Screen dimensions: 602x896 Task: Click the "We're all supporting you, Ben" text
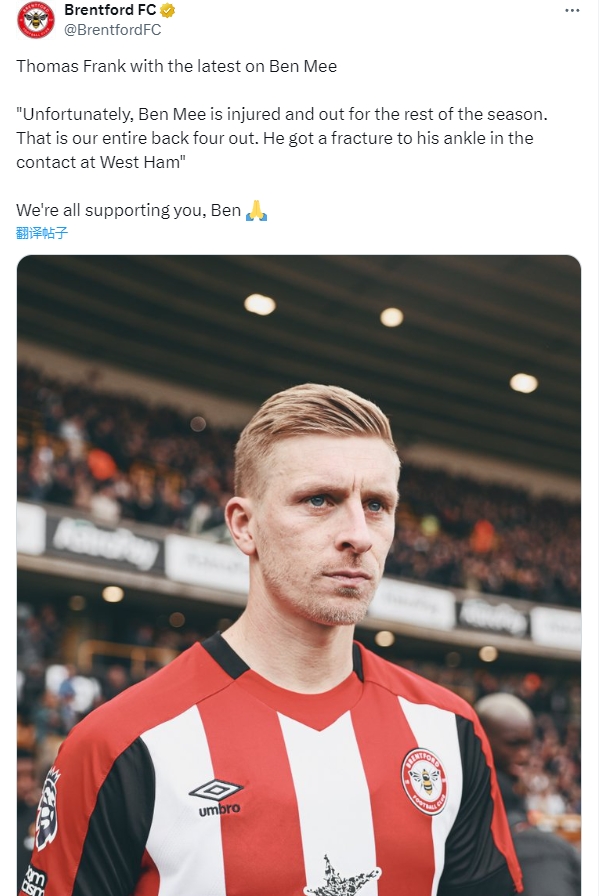click(x=128, y=211)
